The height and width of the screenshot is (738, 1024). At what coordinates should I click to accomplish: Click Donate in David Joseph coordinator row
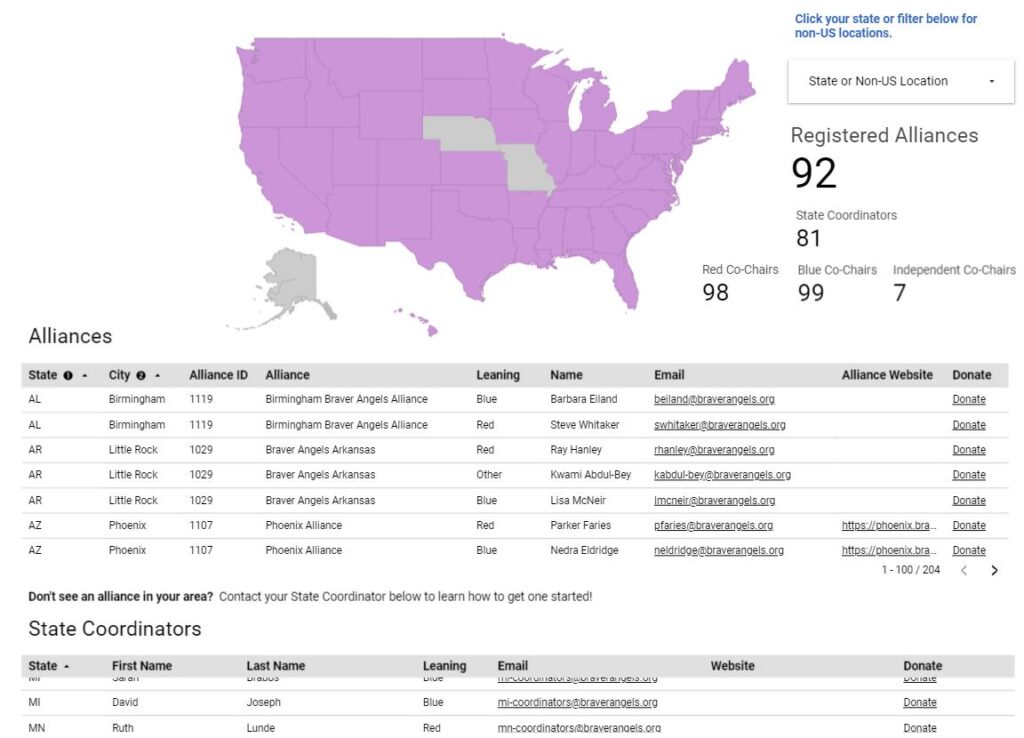point(920,702)
